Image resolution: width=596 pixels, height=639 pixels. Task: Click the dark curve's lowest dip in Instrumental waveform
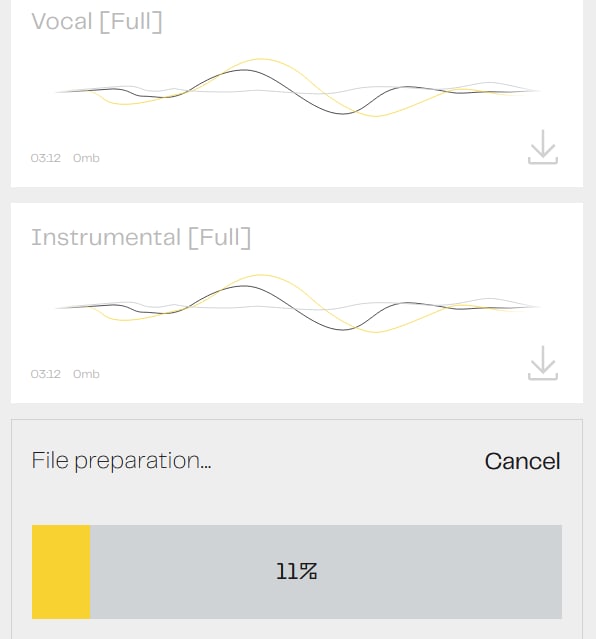(x=343, y=329)
